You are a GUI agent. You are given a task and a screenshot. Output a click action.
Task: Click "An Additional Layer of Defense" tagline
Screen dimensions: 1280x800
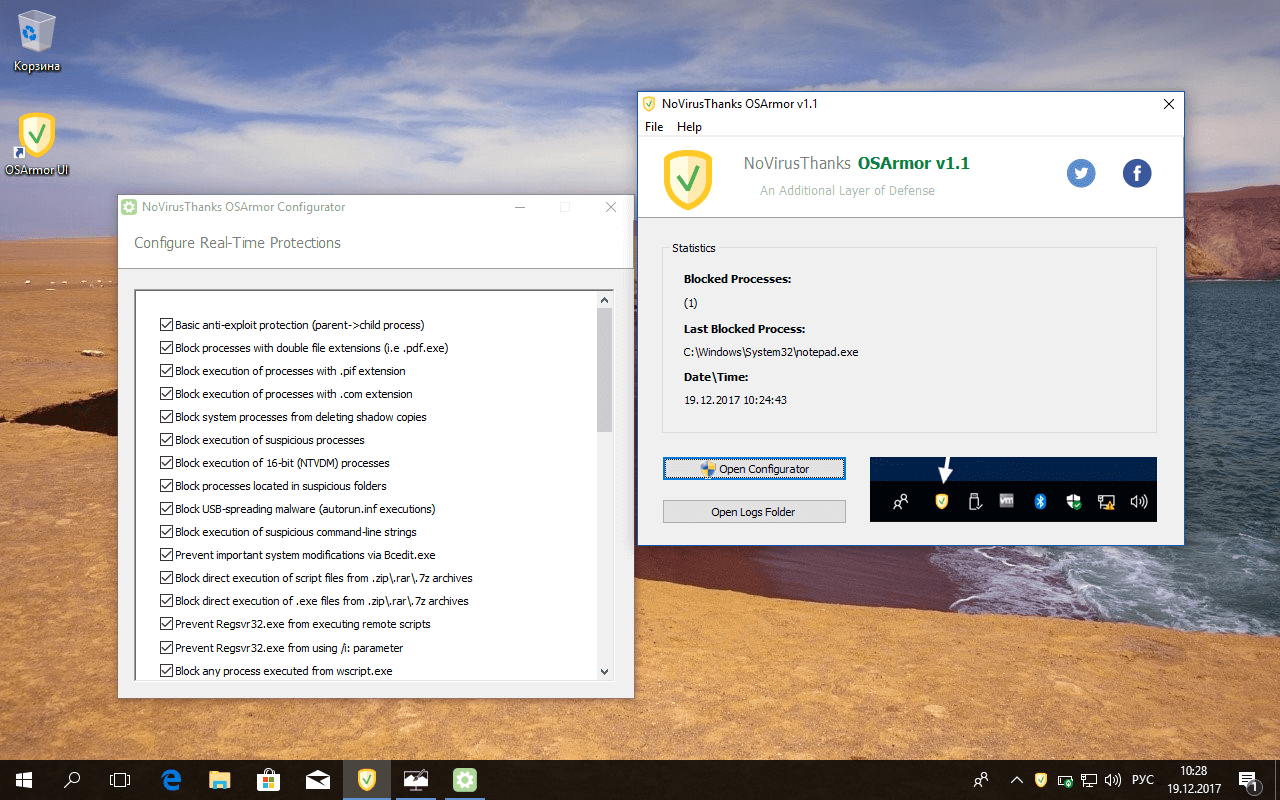[x=847, y=190]
